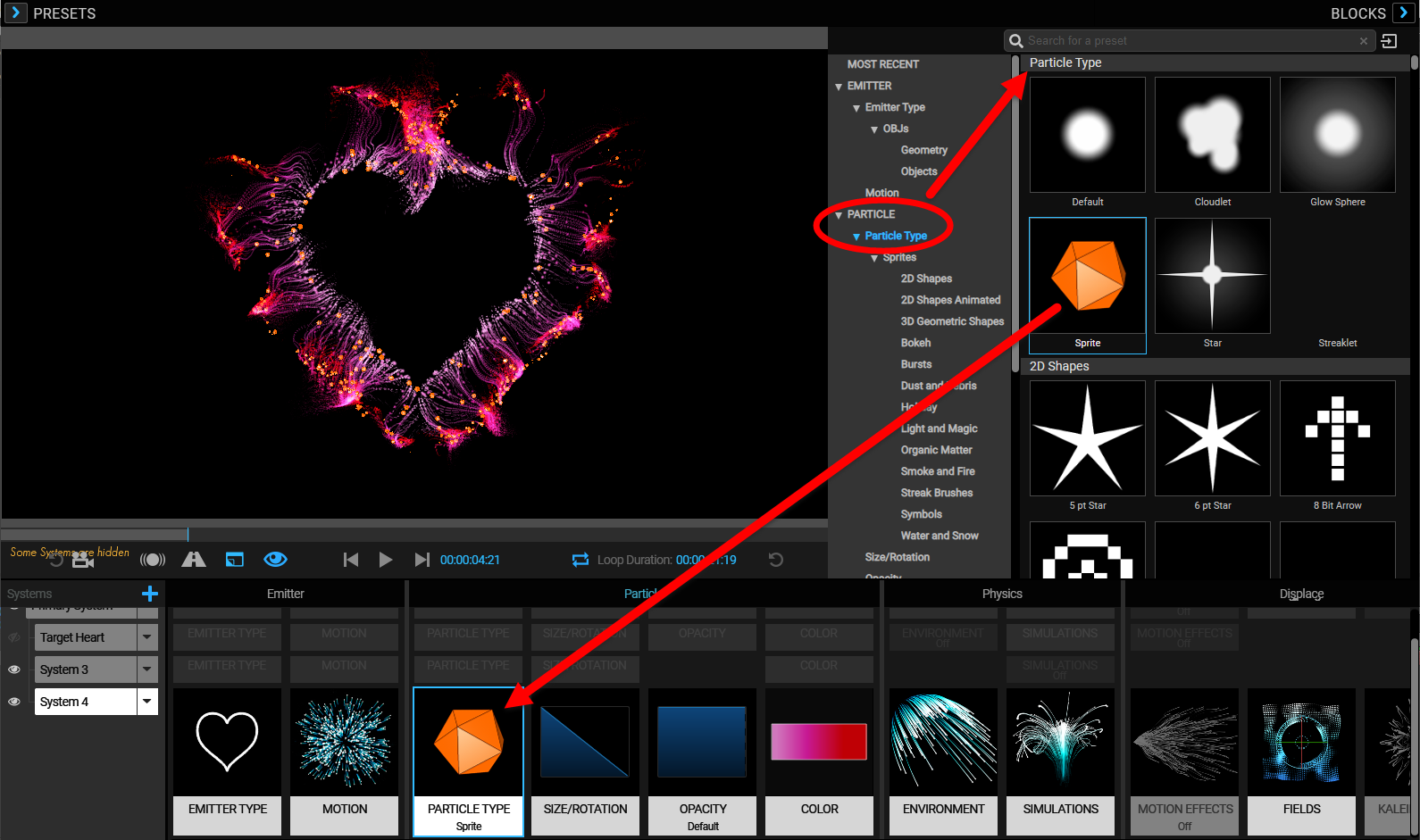The width and height of the screenshot is (1420, 840).
Task: Collapse the EMITTER tree section
Action: (839, 87)
